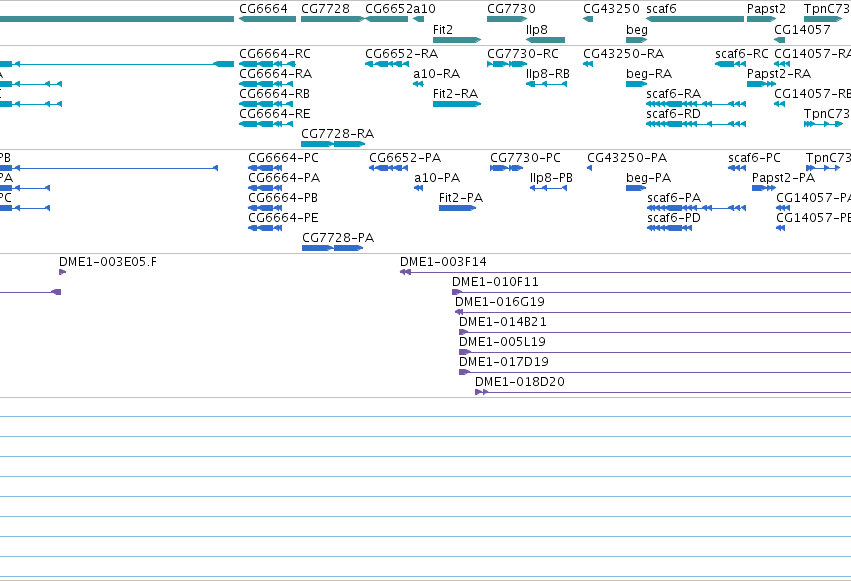851x581 pixels.
Task: Click the DME1-010F11 clone label
Action: click(x=495, y=282)
